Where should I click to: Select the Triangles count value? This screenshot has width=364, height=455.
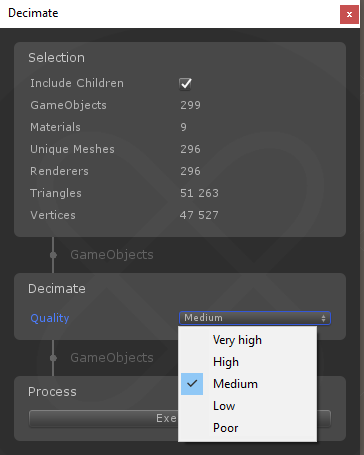[x=199, y=193]
